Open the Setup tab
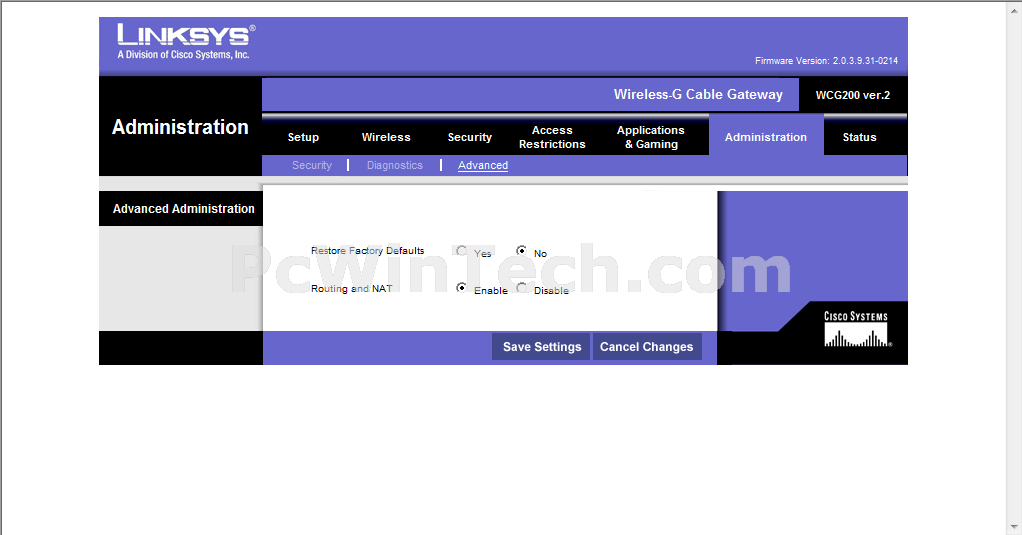Screen dimensions: 1022x535 (303, 137)
